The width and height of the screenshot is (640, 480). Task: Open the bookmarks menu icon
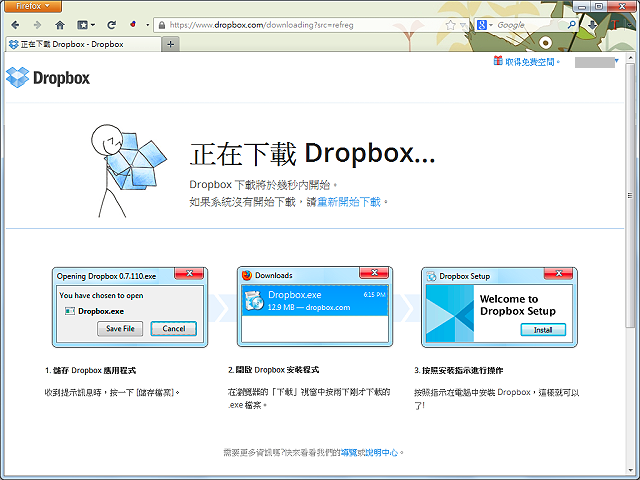click(x=86, y=25)
